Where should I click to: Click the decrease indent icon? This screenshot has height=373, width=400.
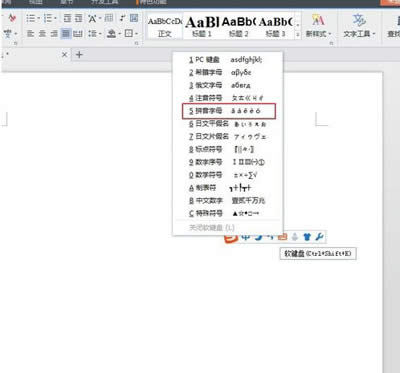[67, 18]
